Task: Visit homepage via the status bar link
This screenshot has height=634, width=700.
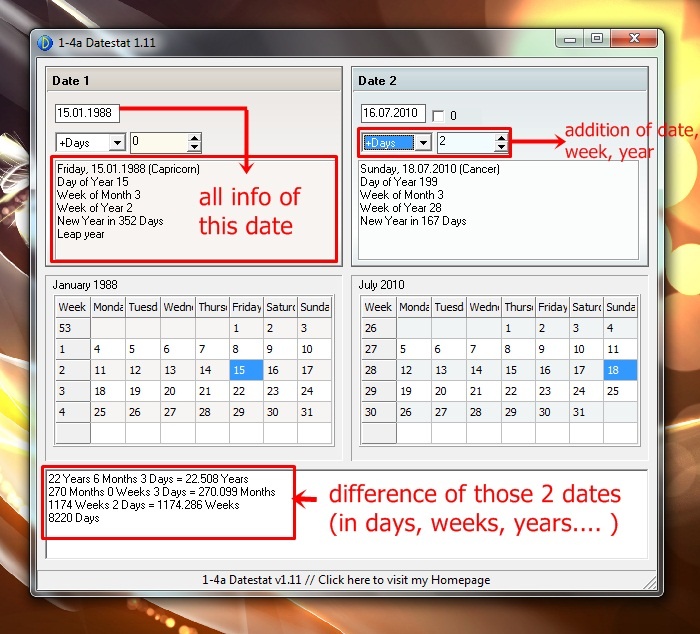Action: 346,580
